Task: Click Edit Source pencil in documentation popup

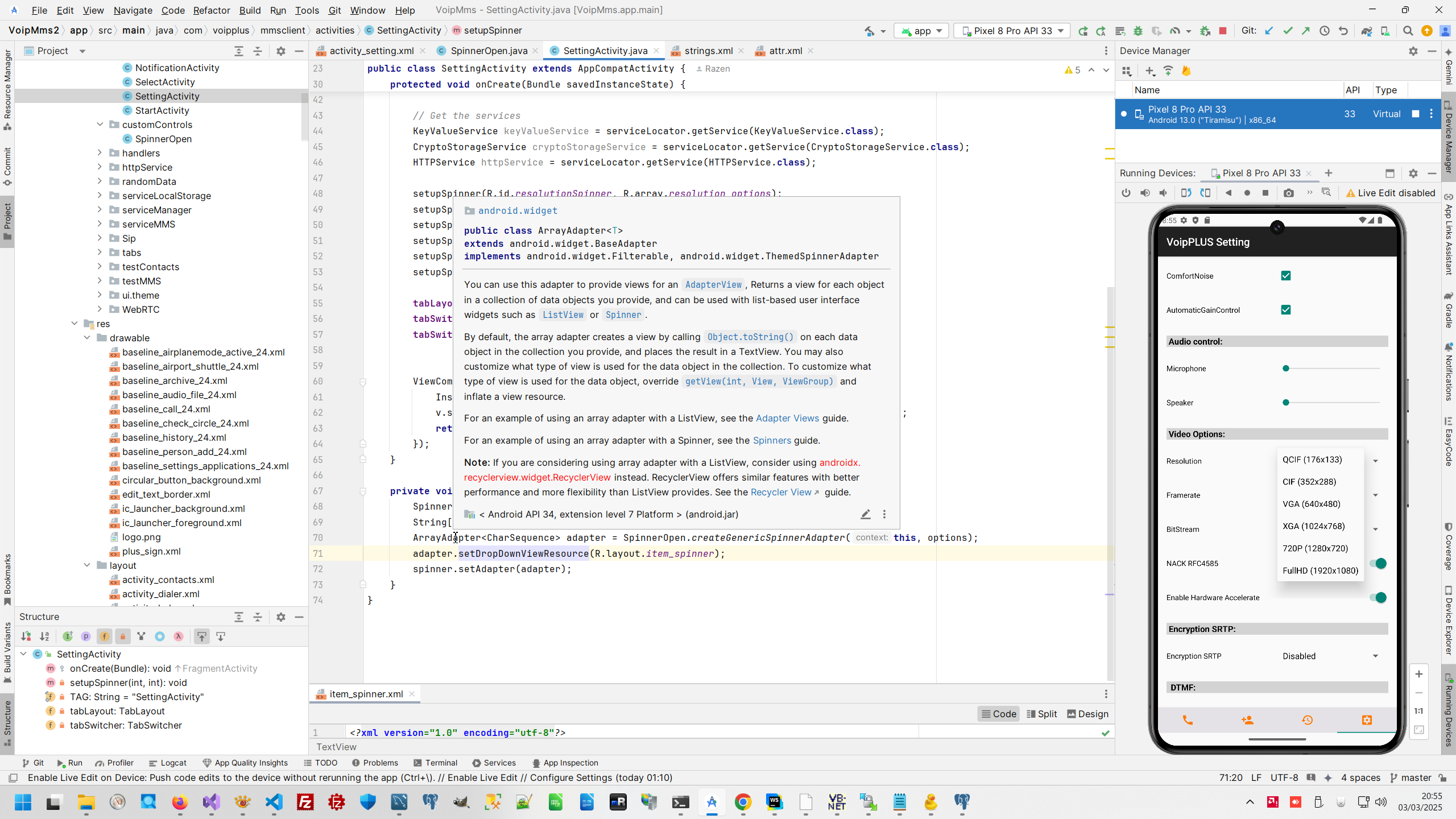Action: (866, 514)
